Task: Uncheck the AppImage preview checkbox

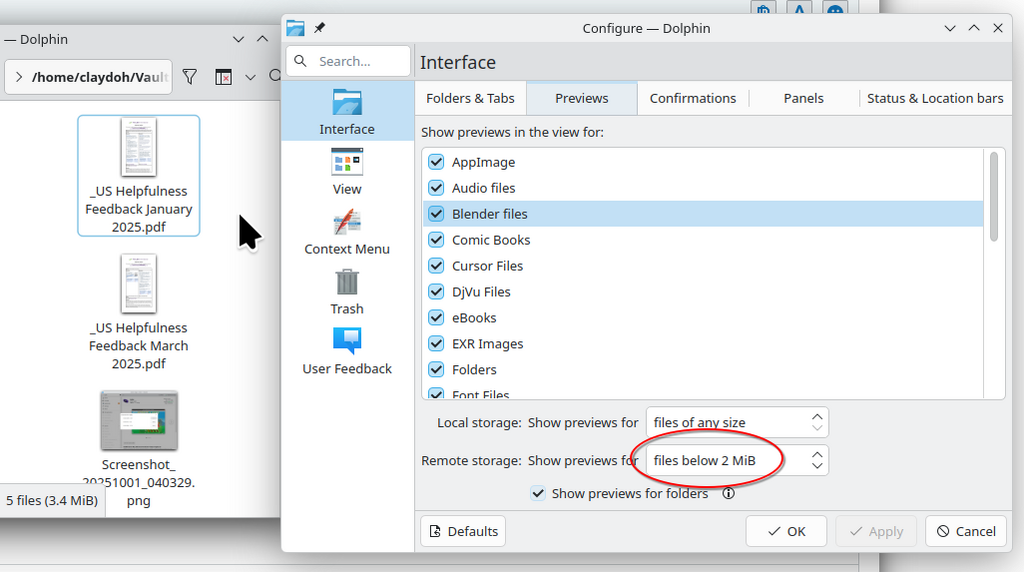Action: (x=436, y=162)
